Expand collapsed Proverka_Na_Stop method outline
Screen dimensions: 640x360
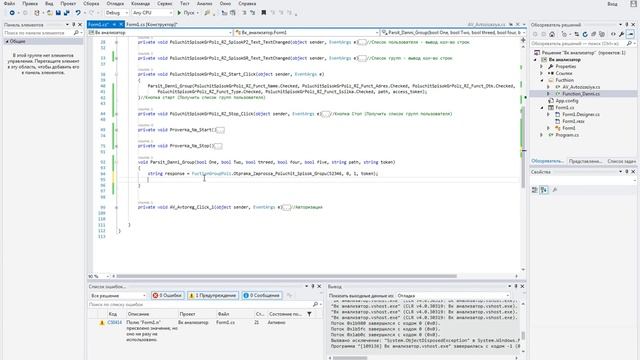coord(116,146)
